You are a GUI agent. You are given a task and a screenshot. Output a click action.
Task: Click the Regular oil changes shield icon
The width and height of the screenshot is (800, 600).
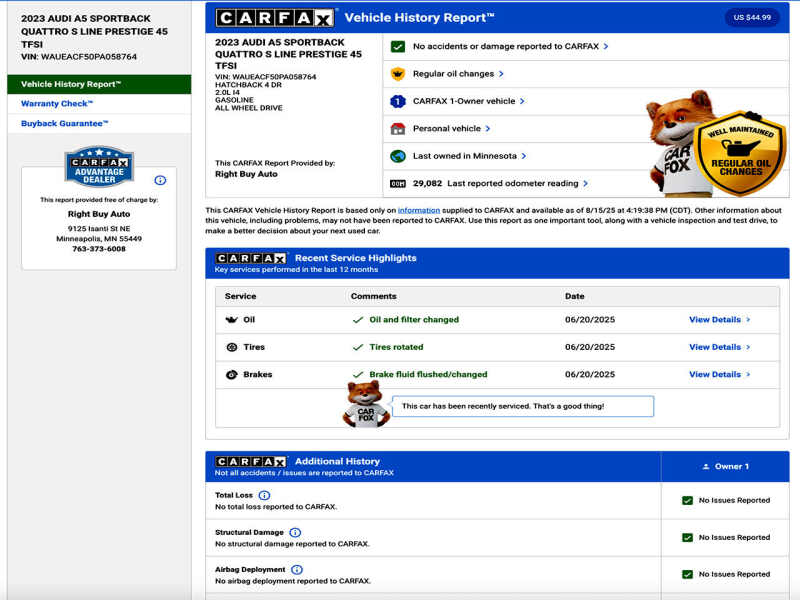[398, 74]
